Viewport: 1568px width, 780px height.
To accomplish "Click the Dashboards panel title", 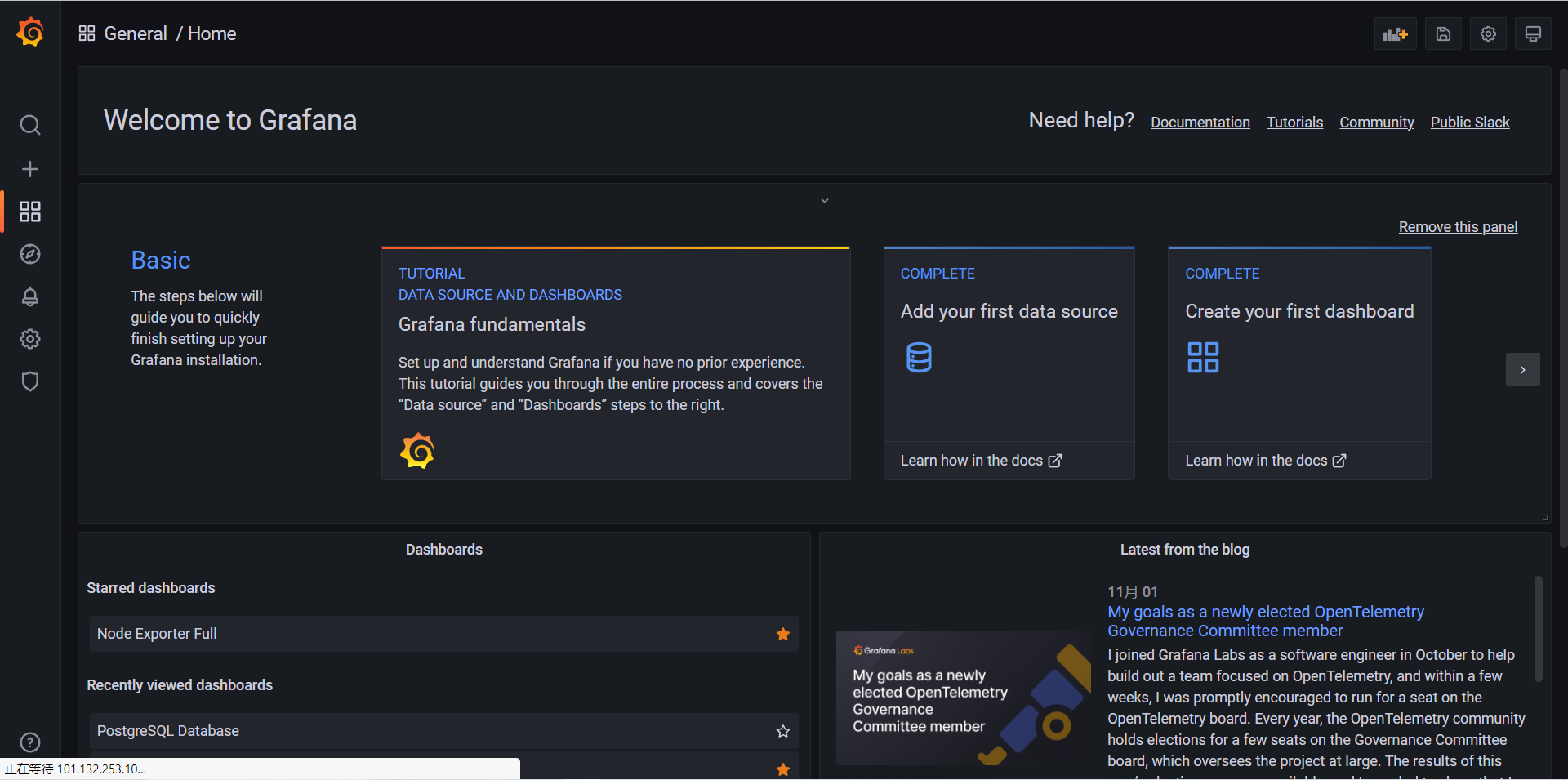I will [x=444, y=550].
